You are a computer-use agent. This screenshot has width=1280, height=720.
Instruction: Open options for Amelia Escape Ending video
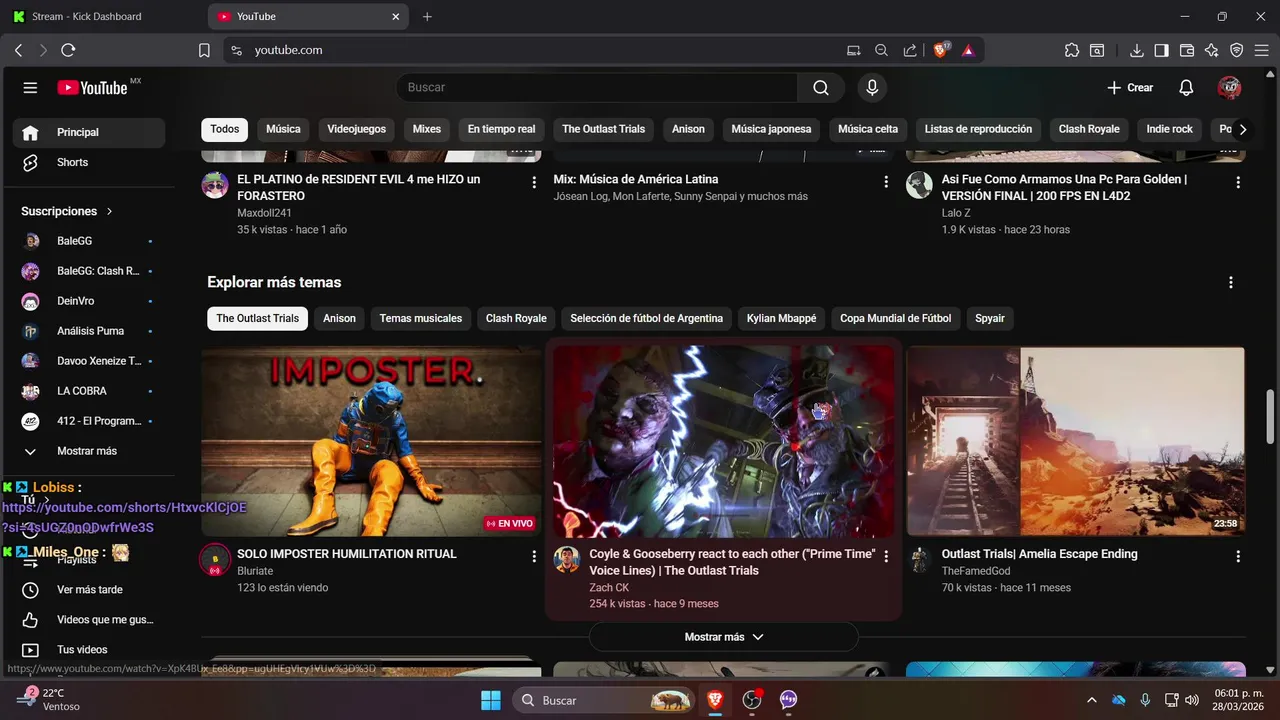coord(1238,556)
